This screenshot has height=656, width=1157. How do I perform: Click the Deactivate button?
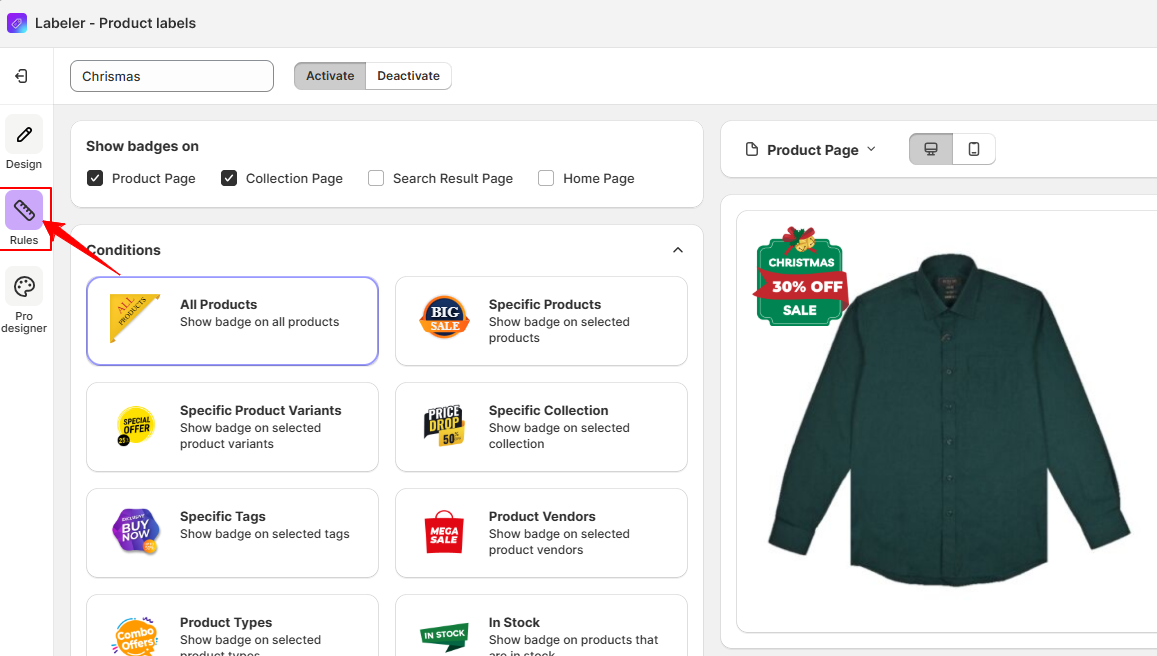click(408, 76)
